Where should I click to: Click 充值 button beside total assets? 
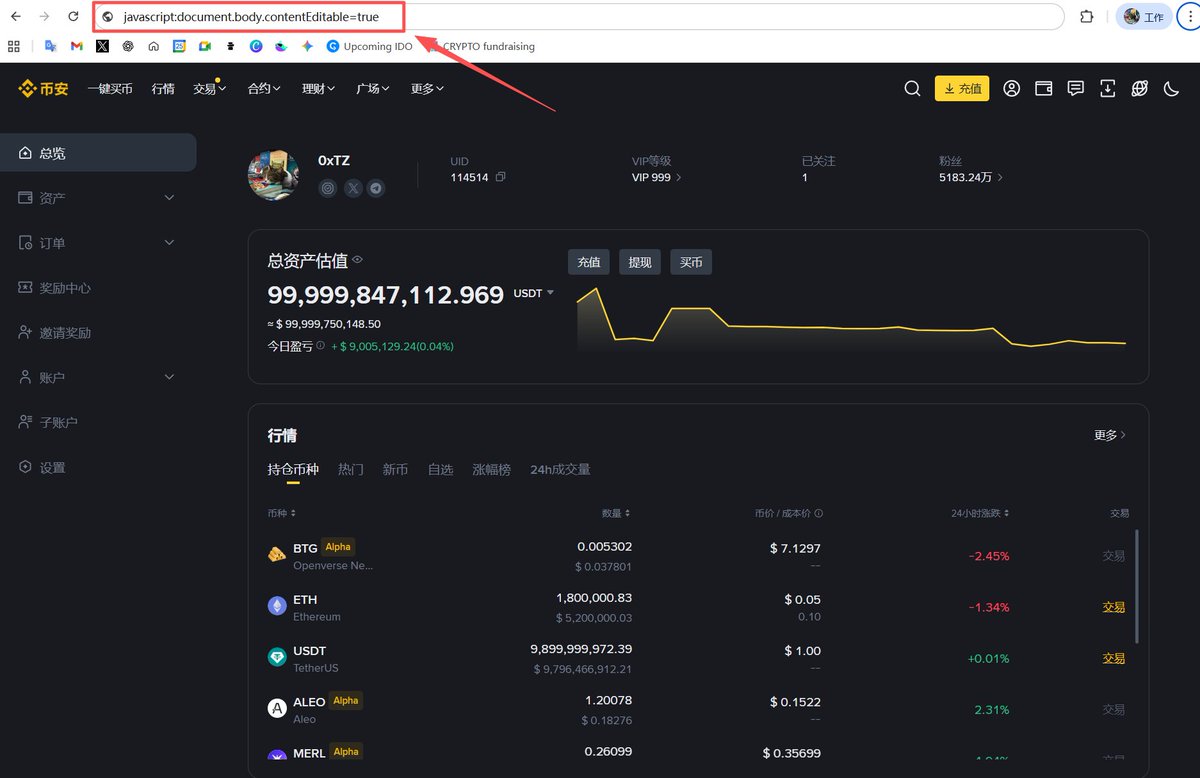point(589,262)
